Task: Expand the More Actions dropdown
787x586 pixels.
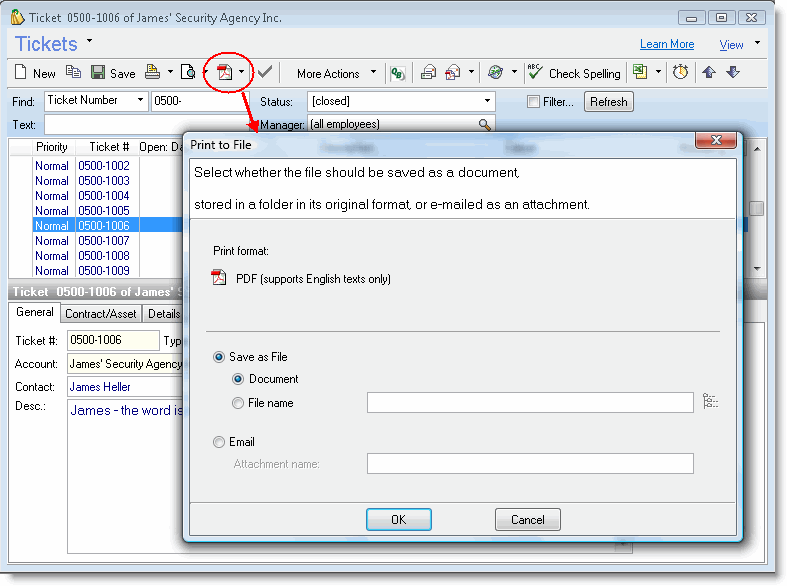Action: click(336, 73)
